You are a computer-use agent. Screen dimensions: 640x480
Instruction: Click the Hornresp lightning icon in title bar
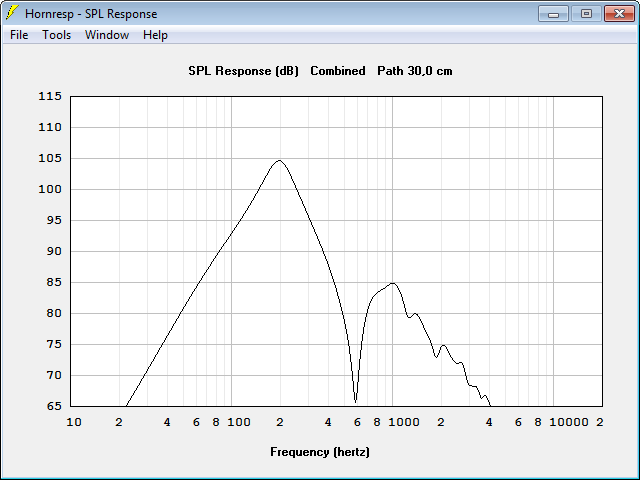12,13
